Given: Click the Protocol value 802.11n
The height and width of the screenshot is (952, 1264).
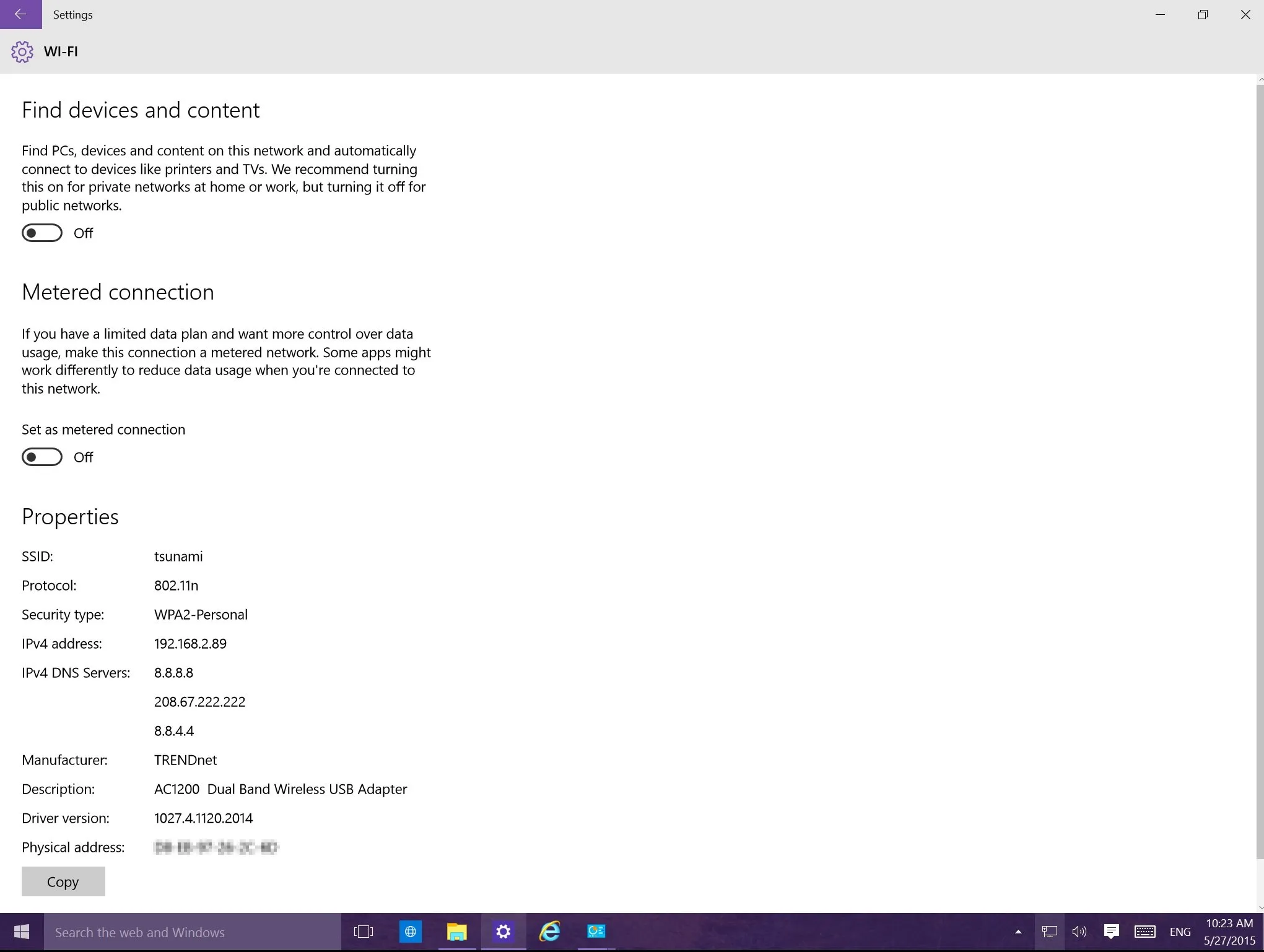Looking at the screenshot, I should pos(177,586).
